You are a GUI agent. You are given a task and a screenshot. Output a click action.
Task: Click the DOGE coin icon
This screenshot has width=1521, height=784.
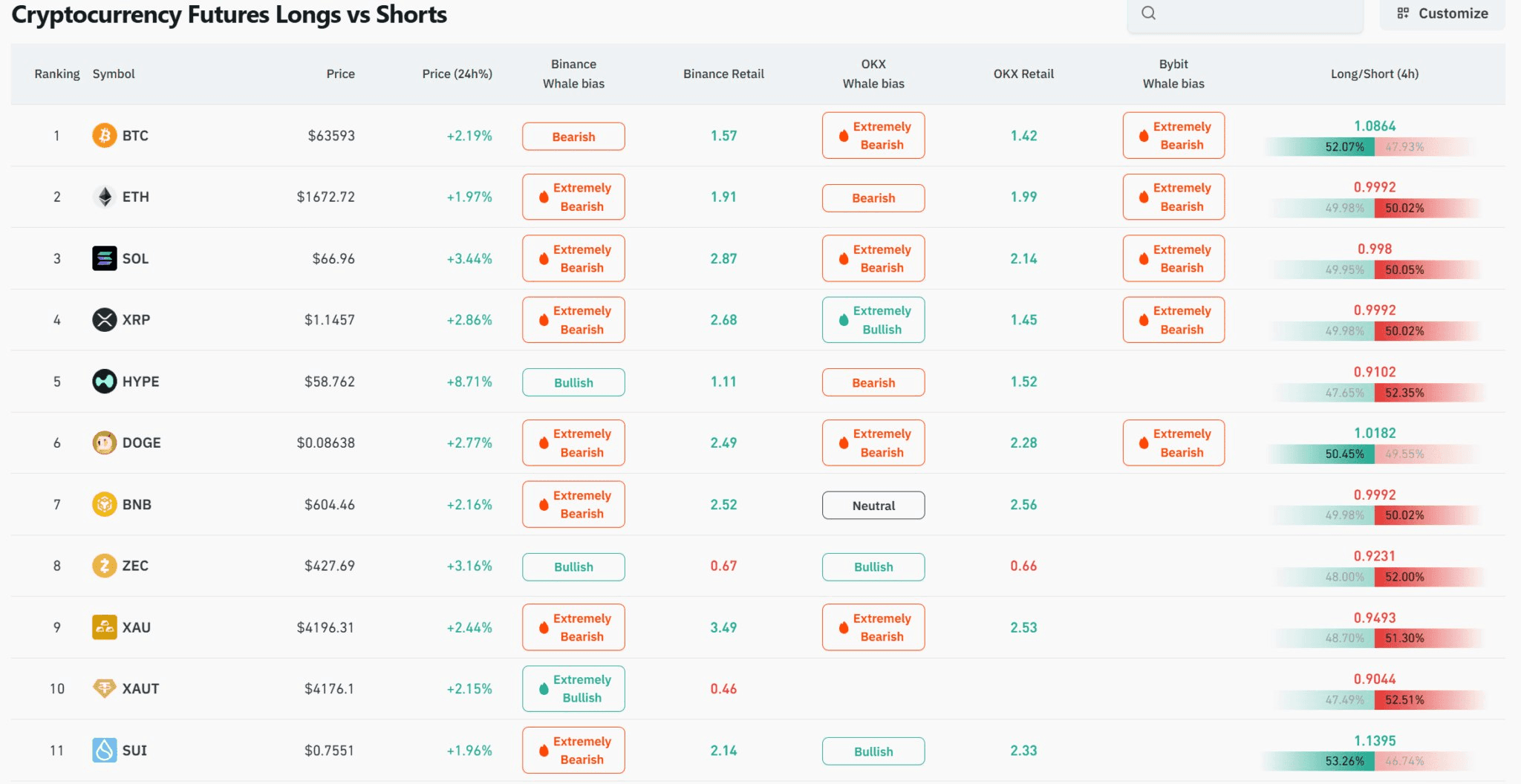(x=104, y=443)
